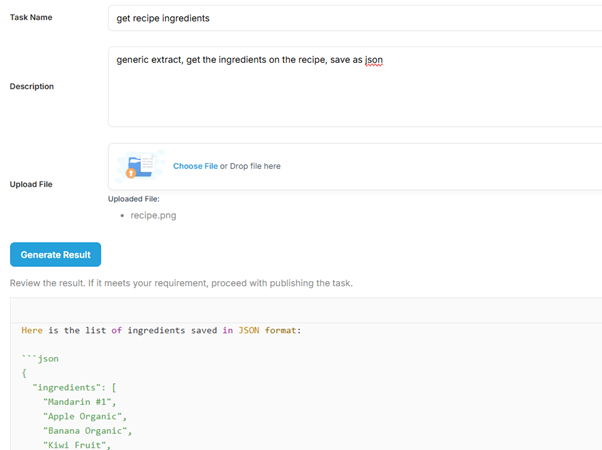This screenshot has height=450, width=602.
Task: Click the file upload folder icon
Action: pos(141,165)
